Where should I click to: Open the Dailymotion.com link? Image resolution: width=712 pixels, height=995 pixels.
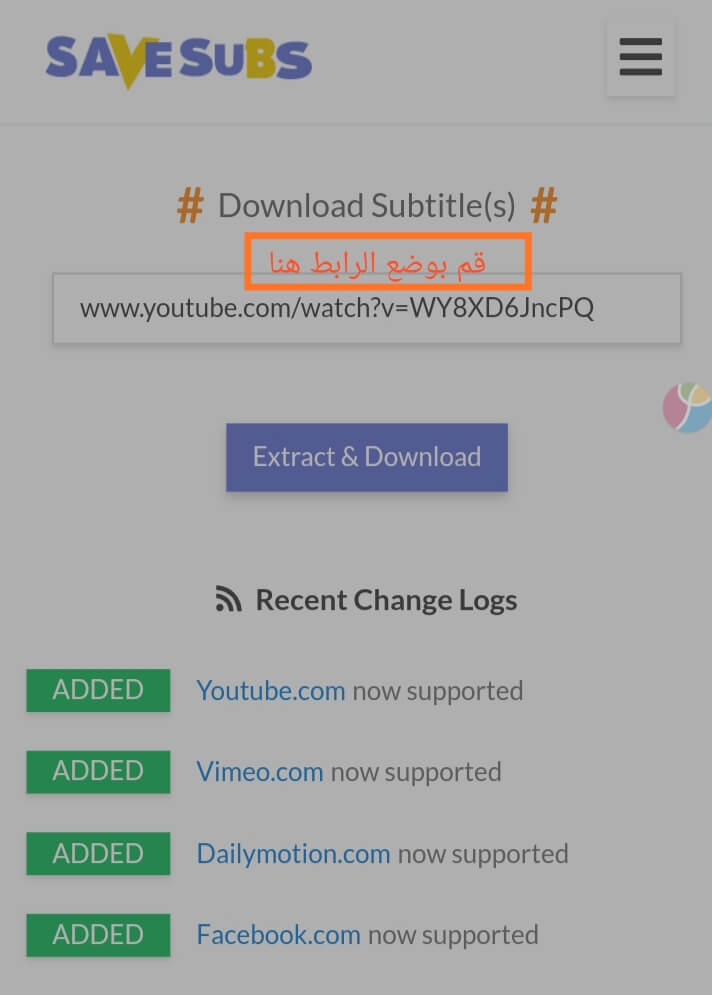pos(293,853)
